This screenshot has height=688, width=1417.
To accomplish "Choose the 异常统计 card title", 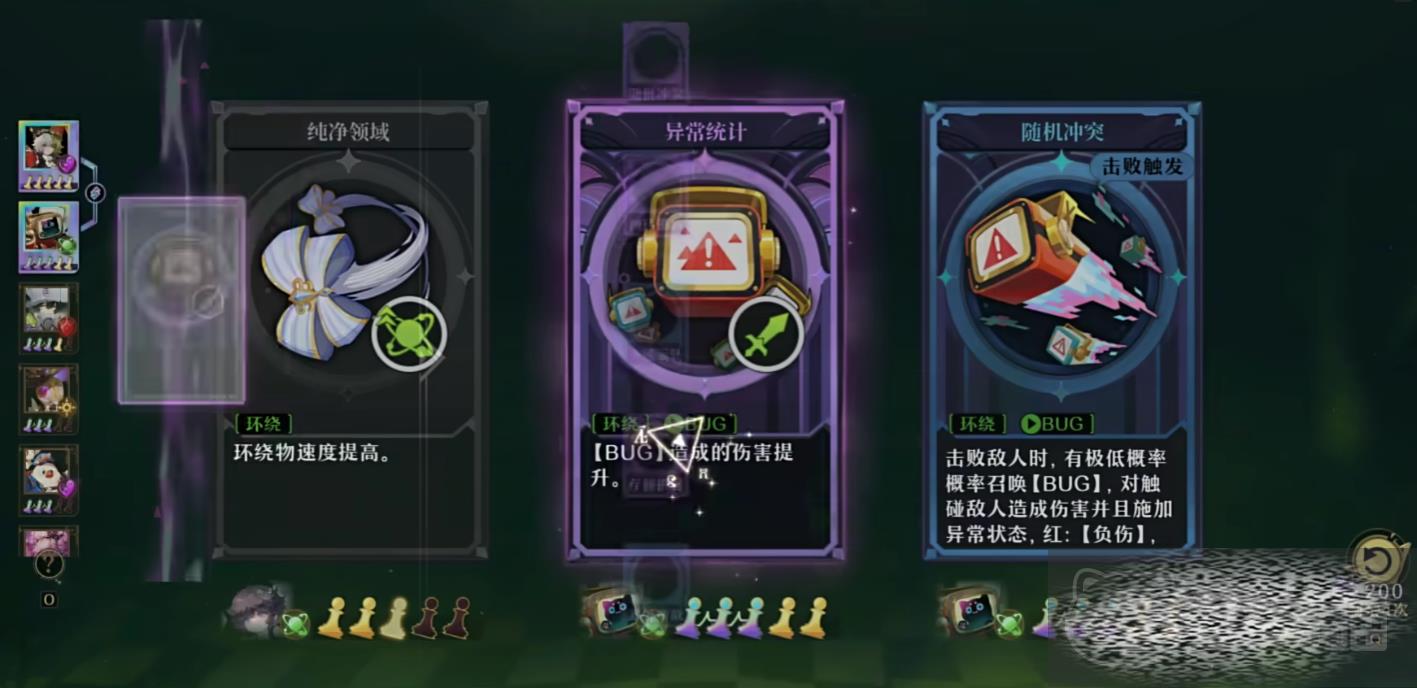I will (x=706, y=131).
